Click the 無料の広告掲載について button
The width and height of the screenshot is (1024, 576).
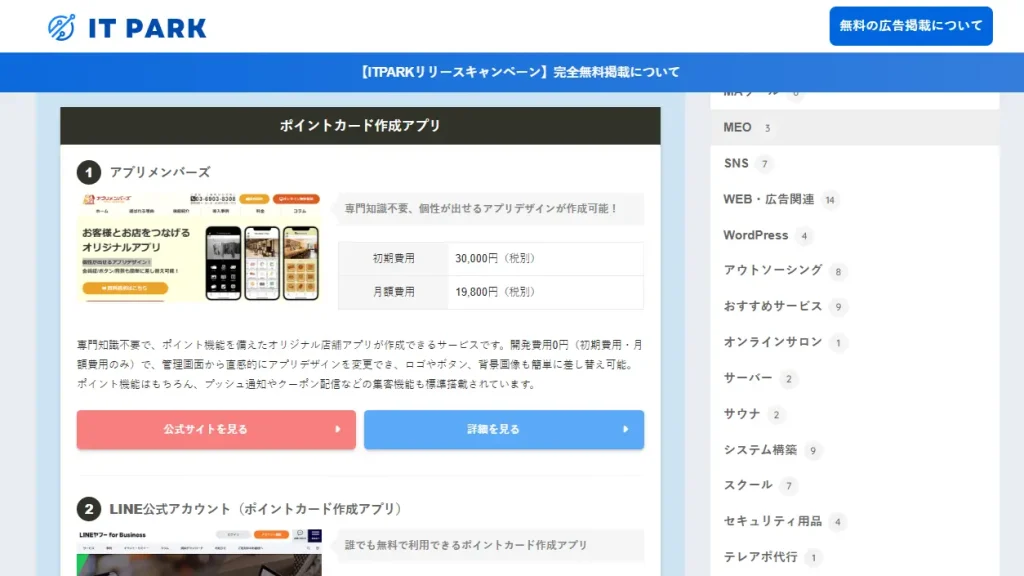click(x=910, y=26)
